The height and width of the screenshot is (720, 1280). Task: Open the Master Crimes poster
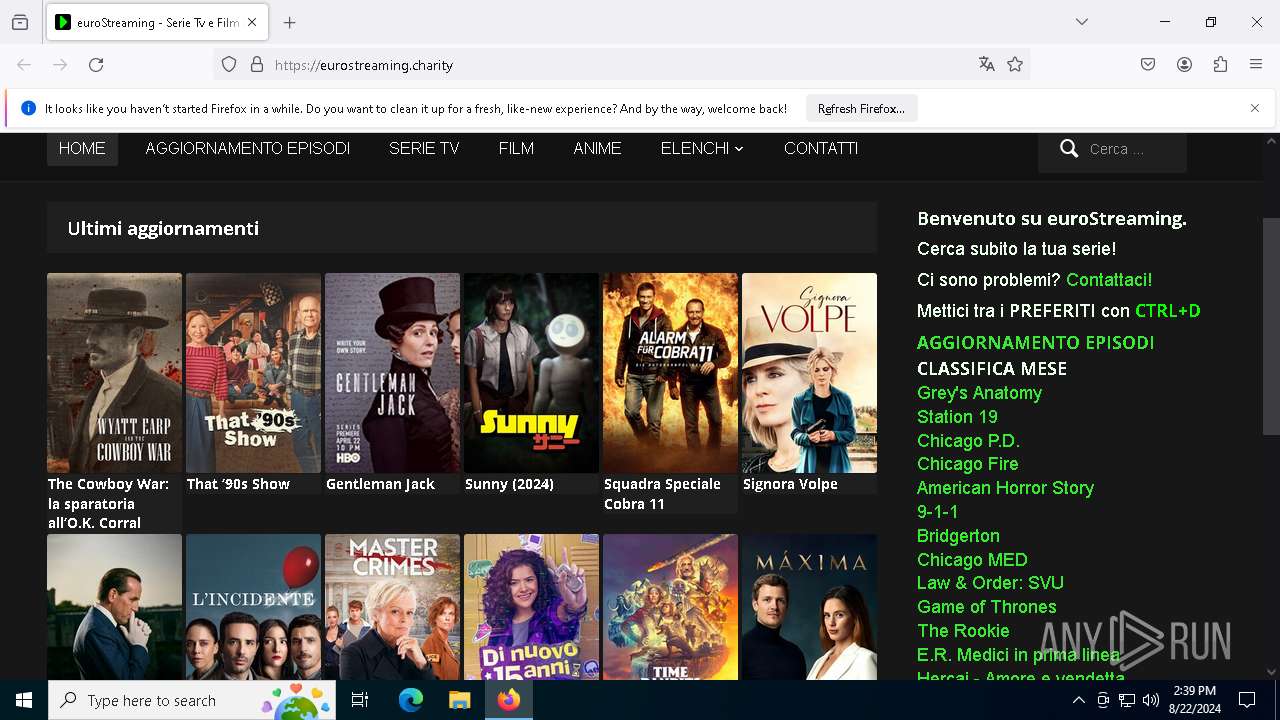click(x=392, y=607)
